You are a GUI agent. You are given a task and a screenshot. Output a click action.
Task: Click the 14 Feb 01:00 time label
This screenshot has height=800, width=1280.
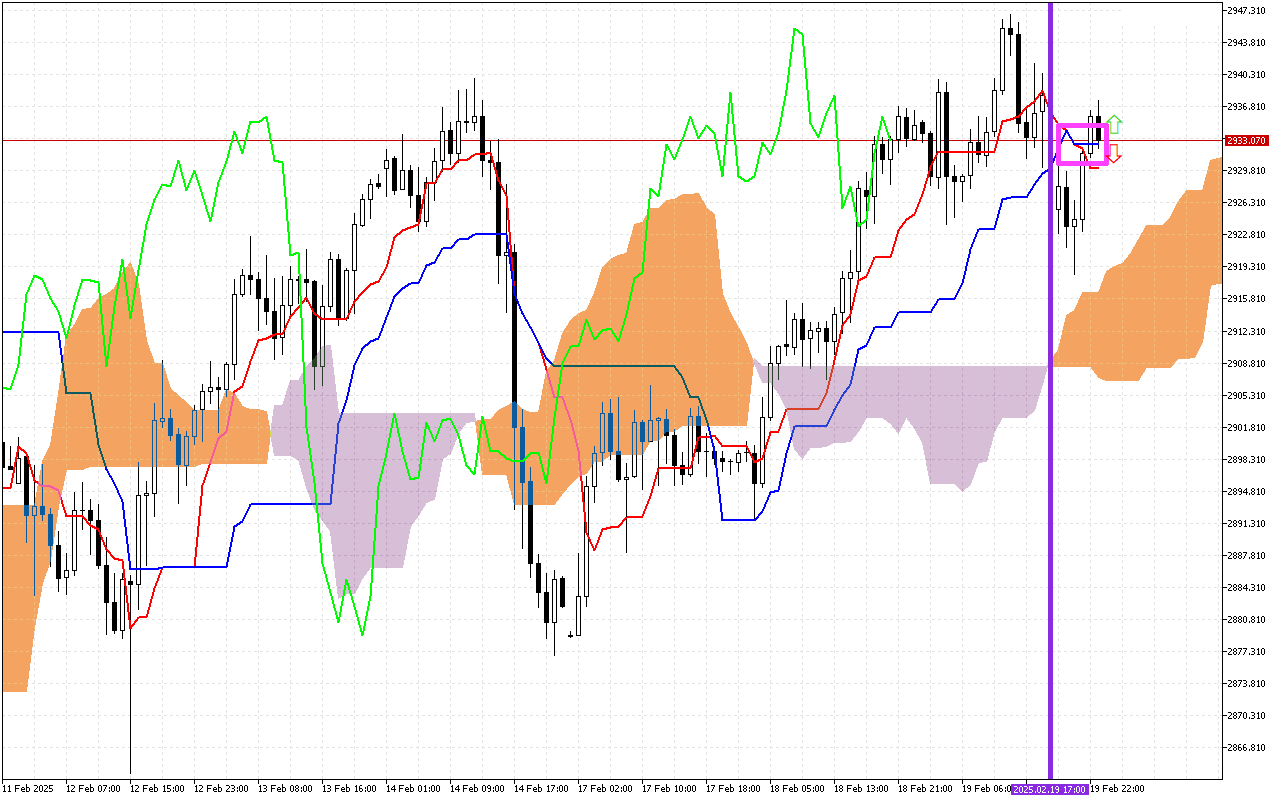[x=414, y=789]
